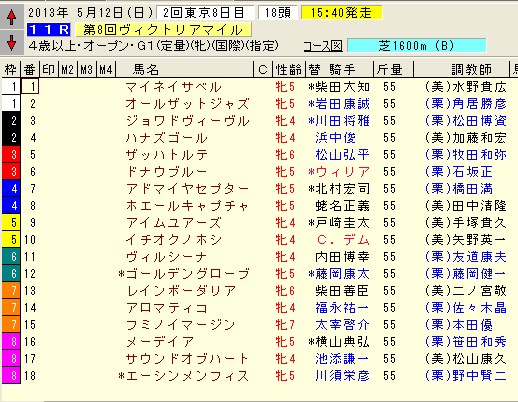
Task: Click the M3 column header
Action: [x=87, y=69]
